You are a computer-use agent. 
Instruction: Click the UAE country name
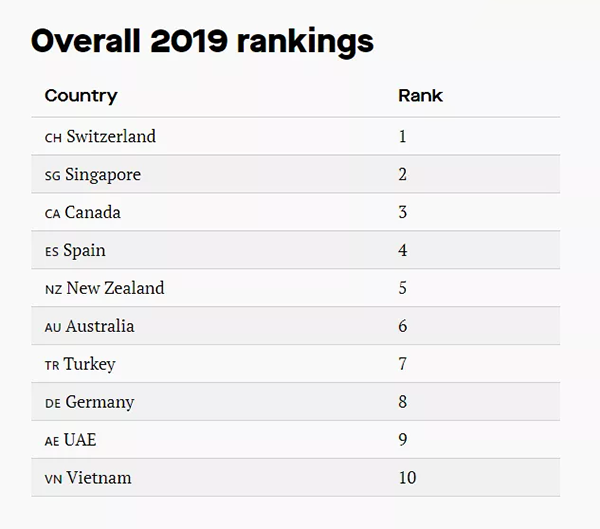pos(81,440)
